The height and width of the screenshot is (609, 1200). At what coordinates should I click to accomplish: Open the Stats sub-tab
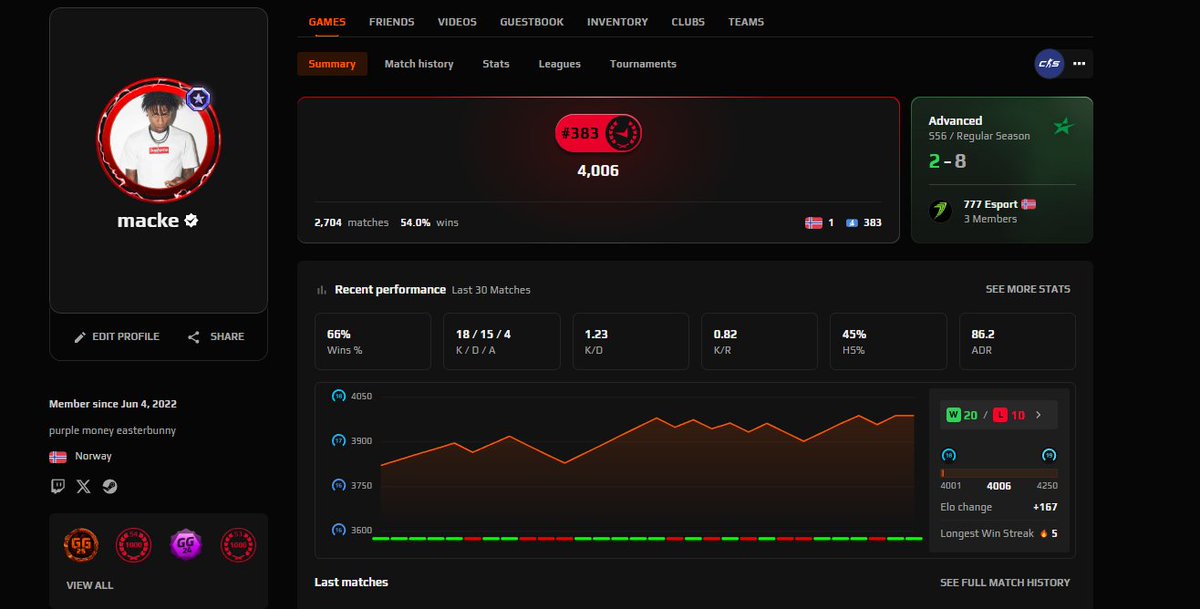pyautogui.click(x=496, y=64)
